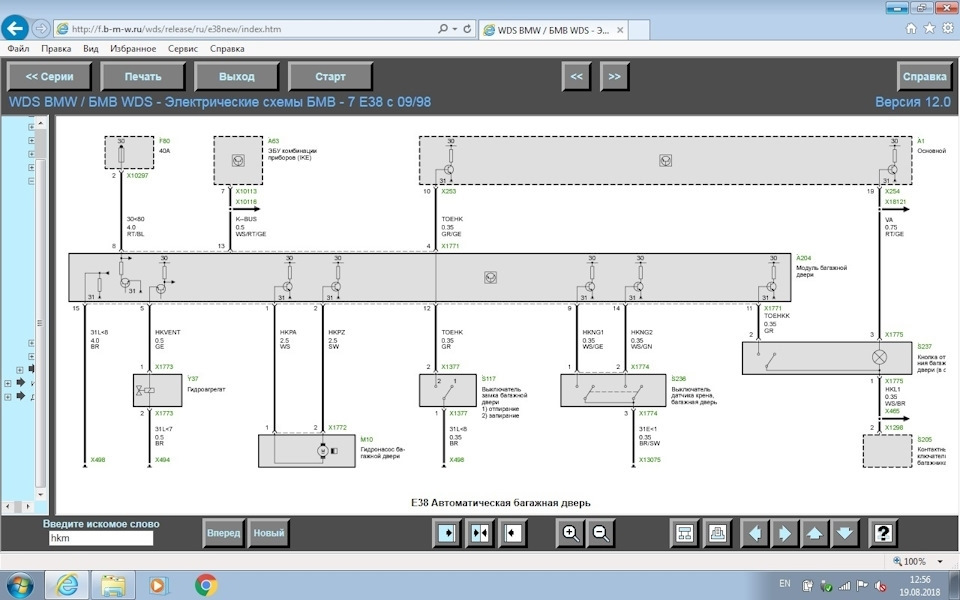Select the right-panel-only layout icon
This screenshot has height=600, width=960.
tap(512, 533)
